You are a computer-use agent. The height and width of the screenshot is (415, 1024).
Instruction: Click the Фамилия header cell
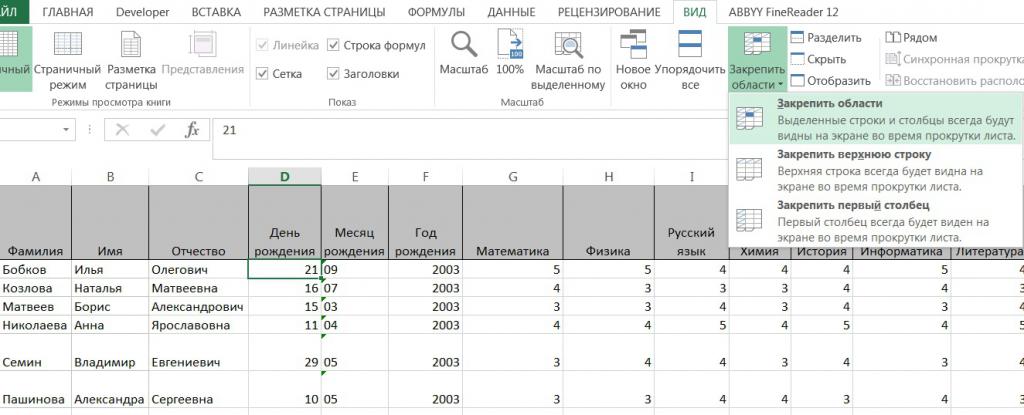tap(36, 222)
